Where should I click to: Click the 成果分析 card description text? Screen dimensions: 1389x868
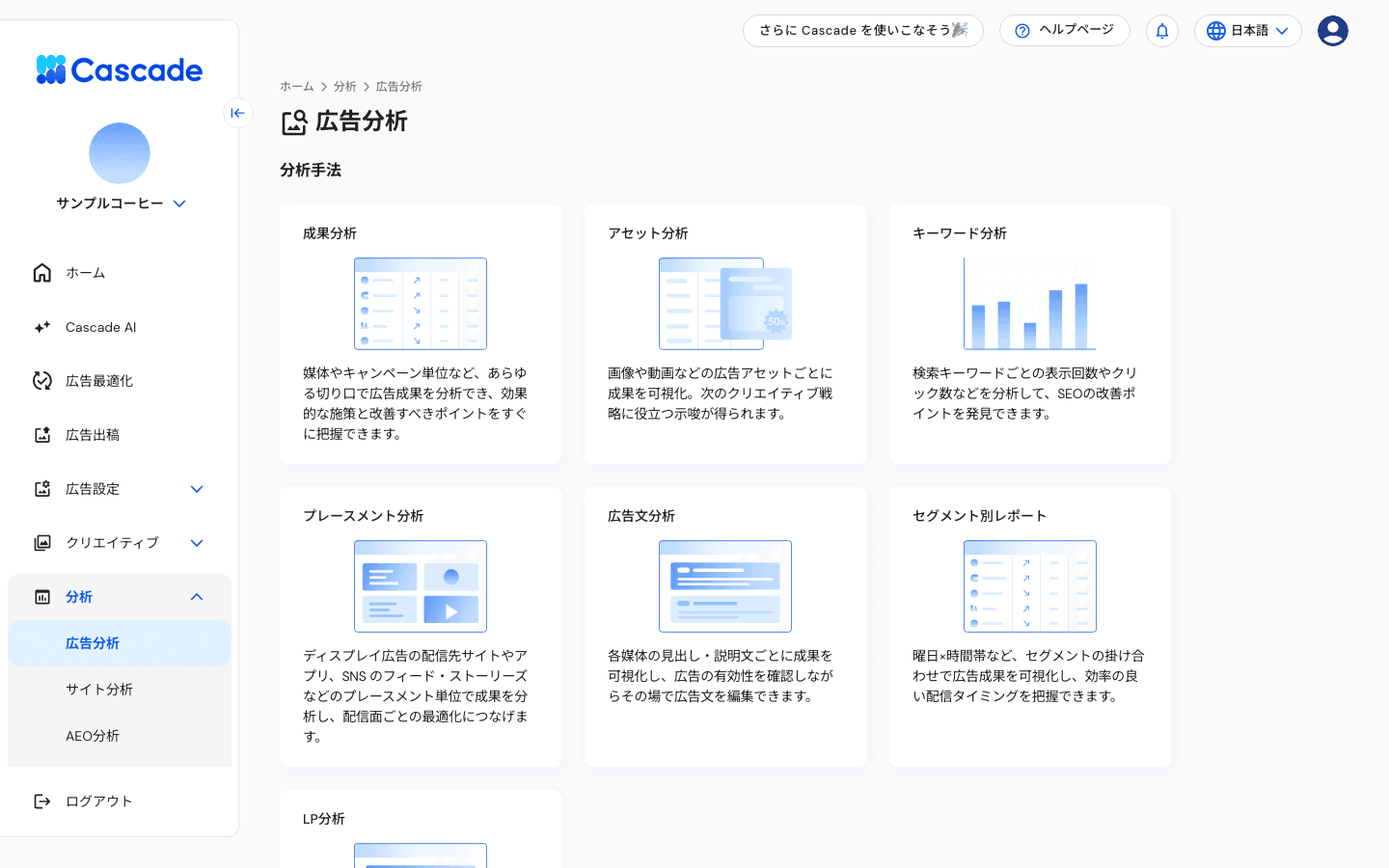point(416,403)
